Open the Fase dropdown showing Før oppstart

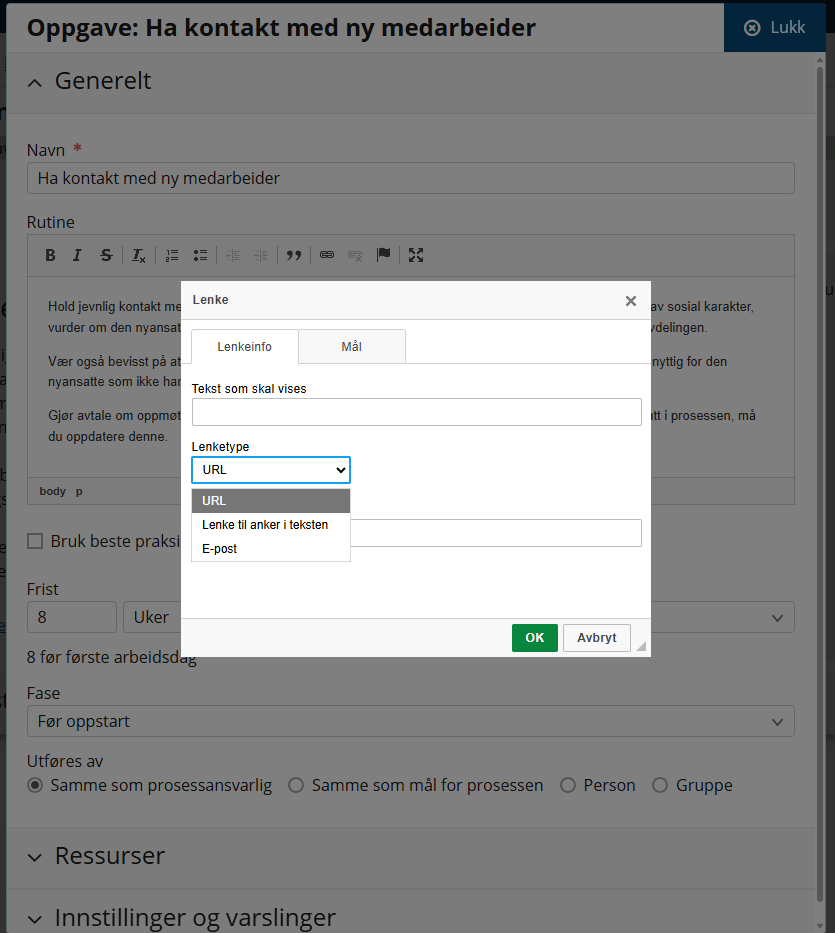point(410,721)
